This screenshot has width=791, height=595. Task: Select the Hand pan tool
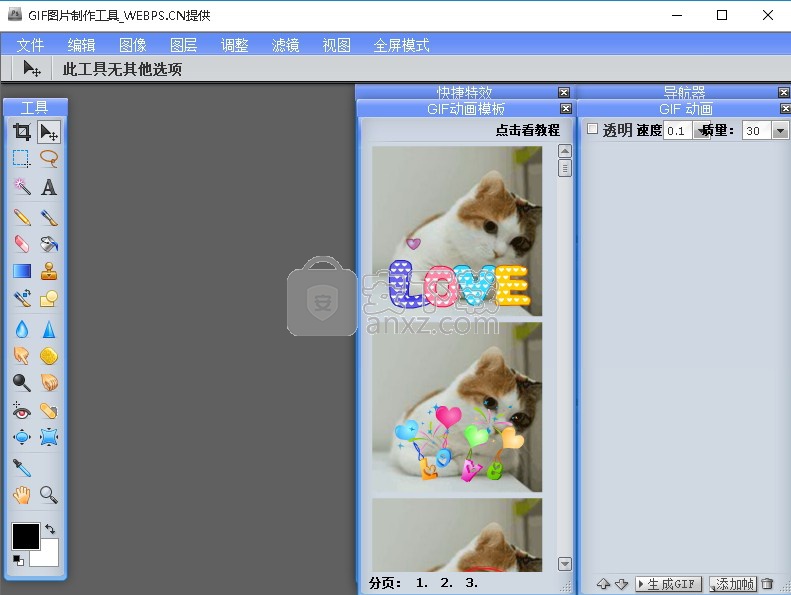tap(22, 495)
